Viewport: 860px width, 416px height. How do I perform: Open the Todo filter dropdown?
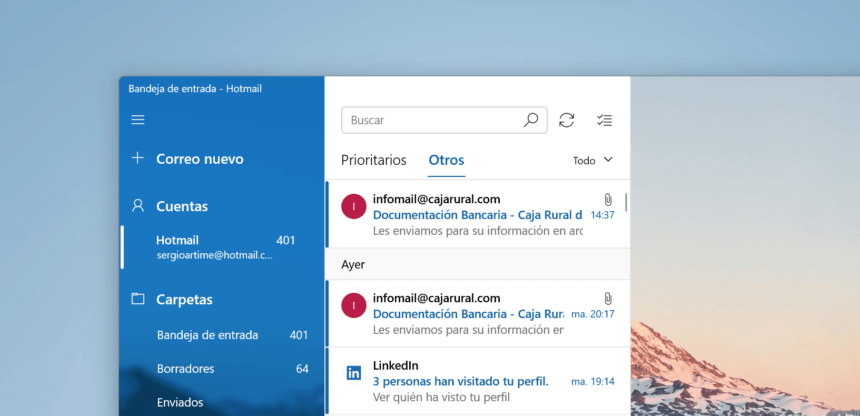(593, 160)
